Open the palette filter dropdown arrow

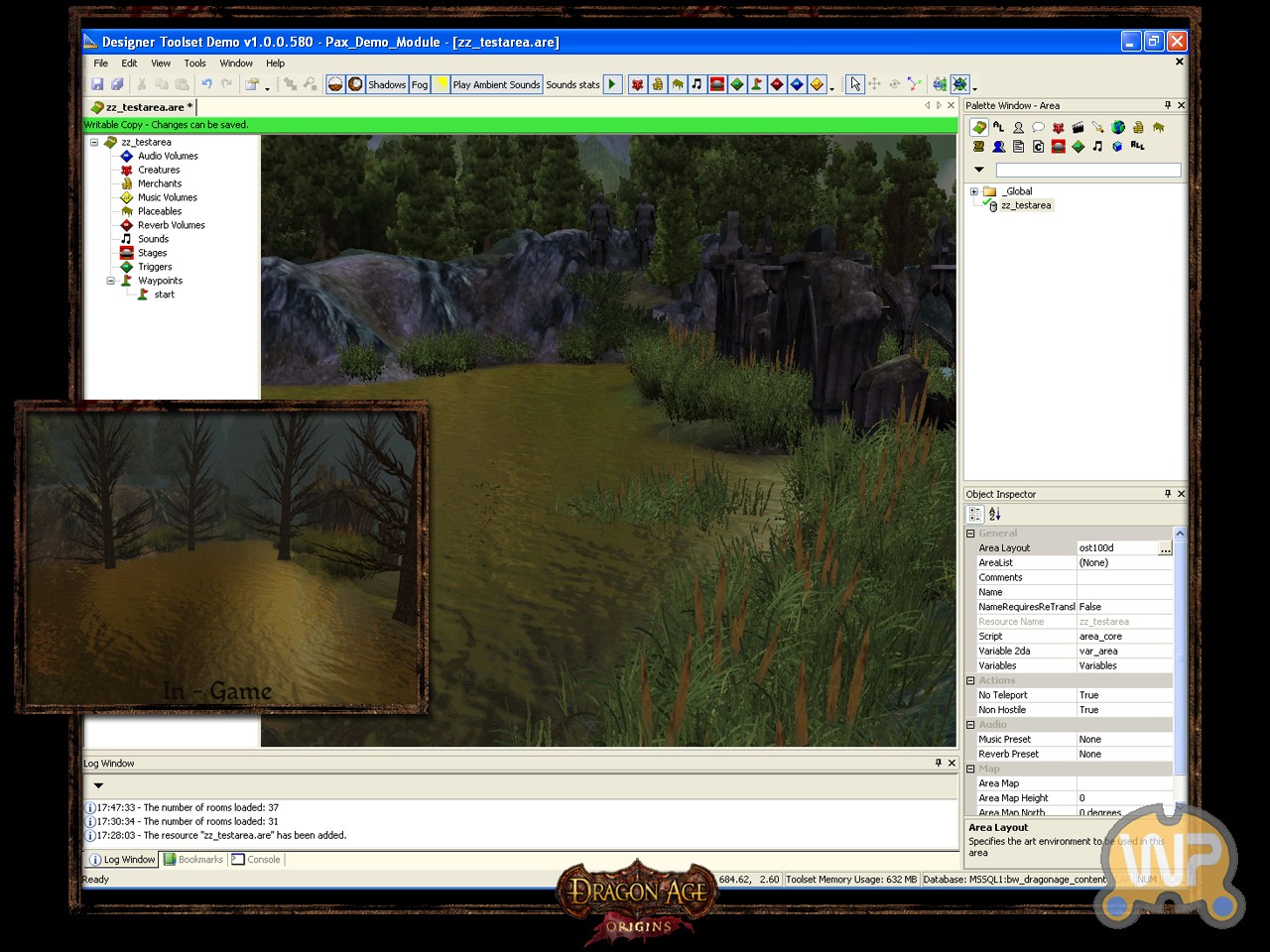(978, 170)
